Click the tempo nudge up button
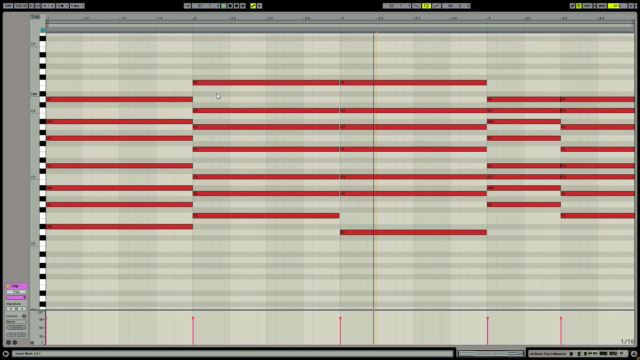640x360 pixels. click(38, 6)
